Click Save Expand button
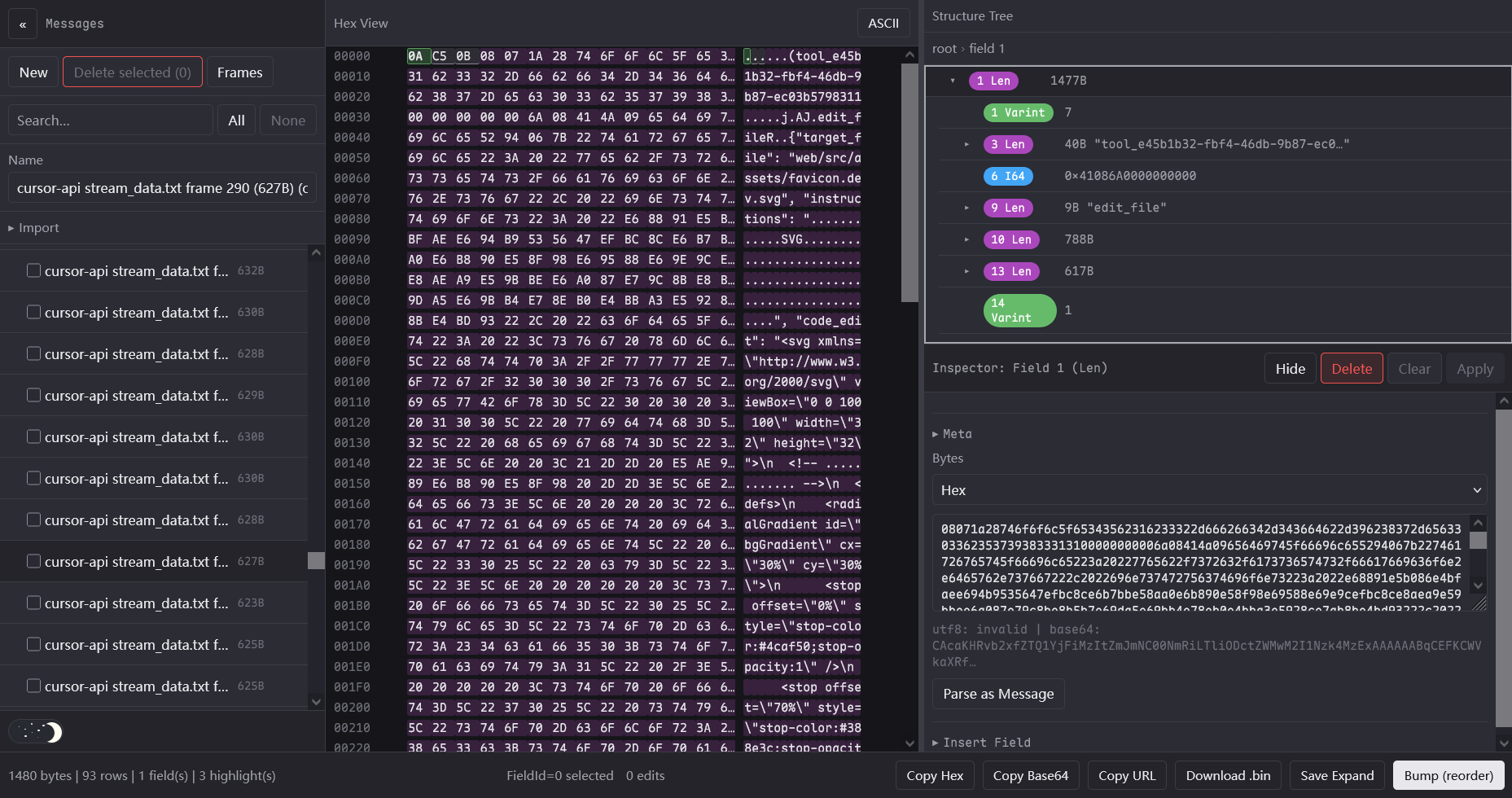This screenshot has height=798, width=1512. click(1337, 775)
